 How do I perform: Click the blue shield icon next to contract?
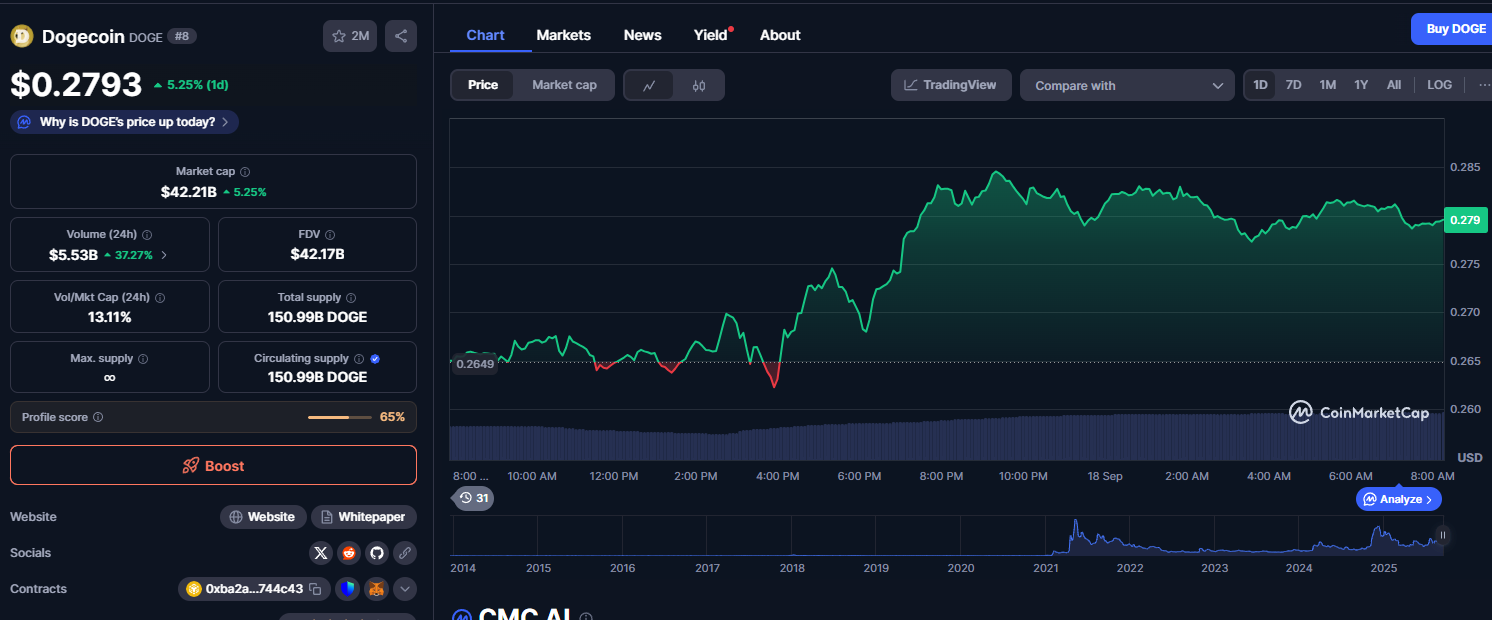point(347,589)
